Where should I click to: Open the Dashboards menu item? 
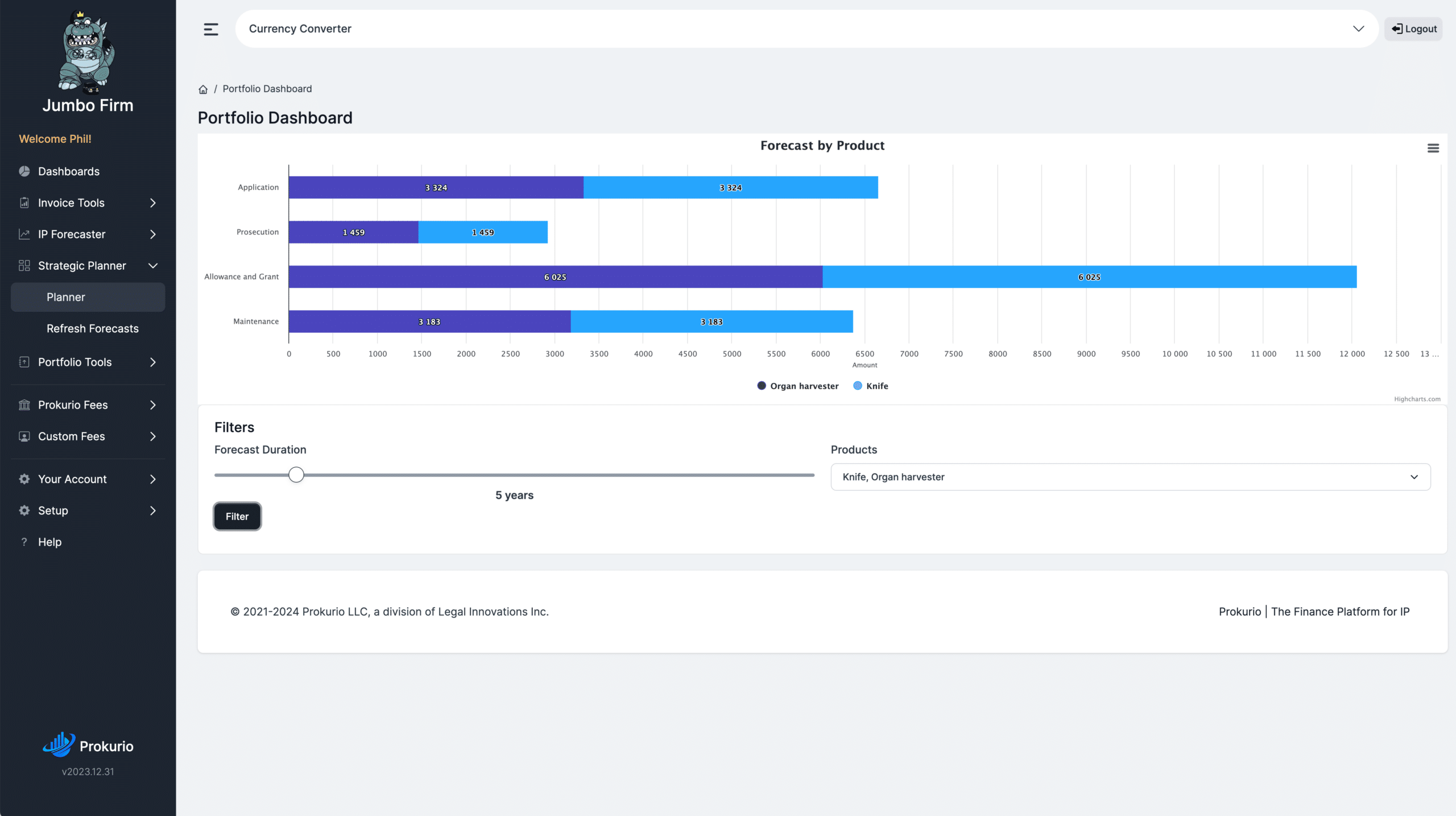88,171
